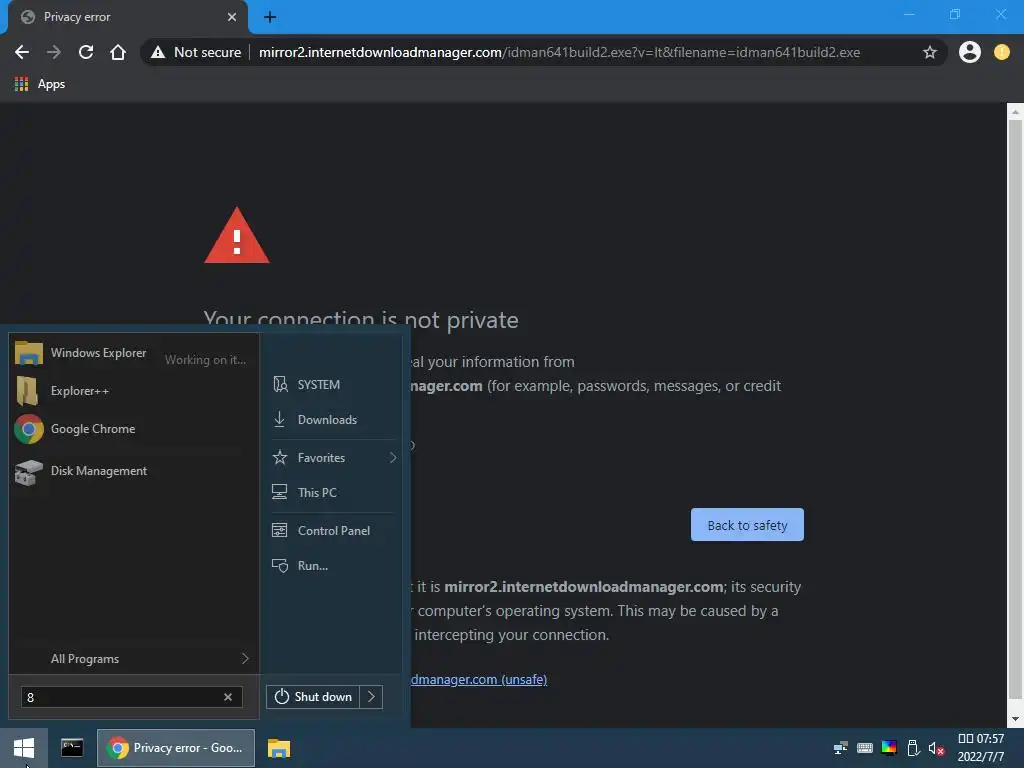The image size is (1024, 768).
Task: Click the bold mirror2.internetdownloadmanager.com text
Action: tap(584, 587)
